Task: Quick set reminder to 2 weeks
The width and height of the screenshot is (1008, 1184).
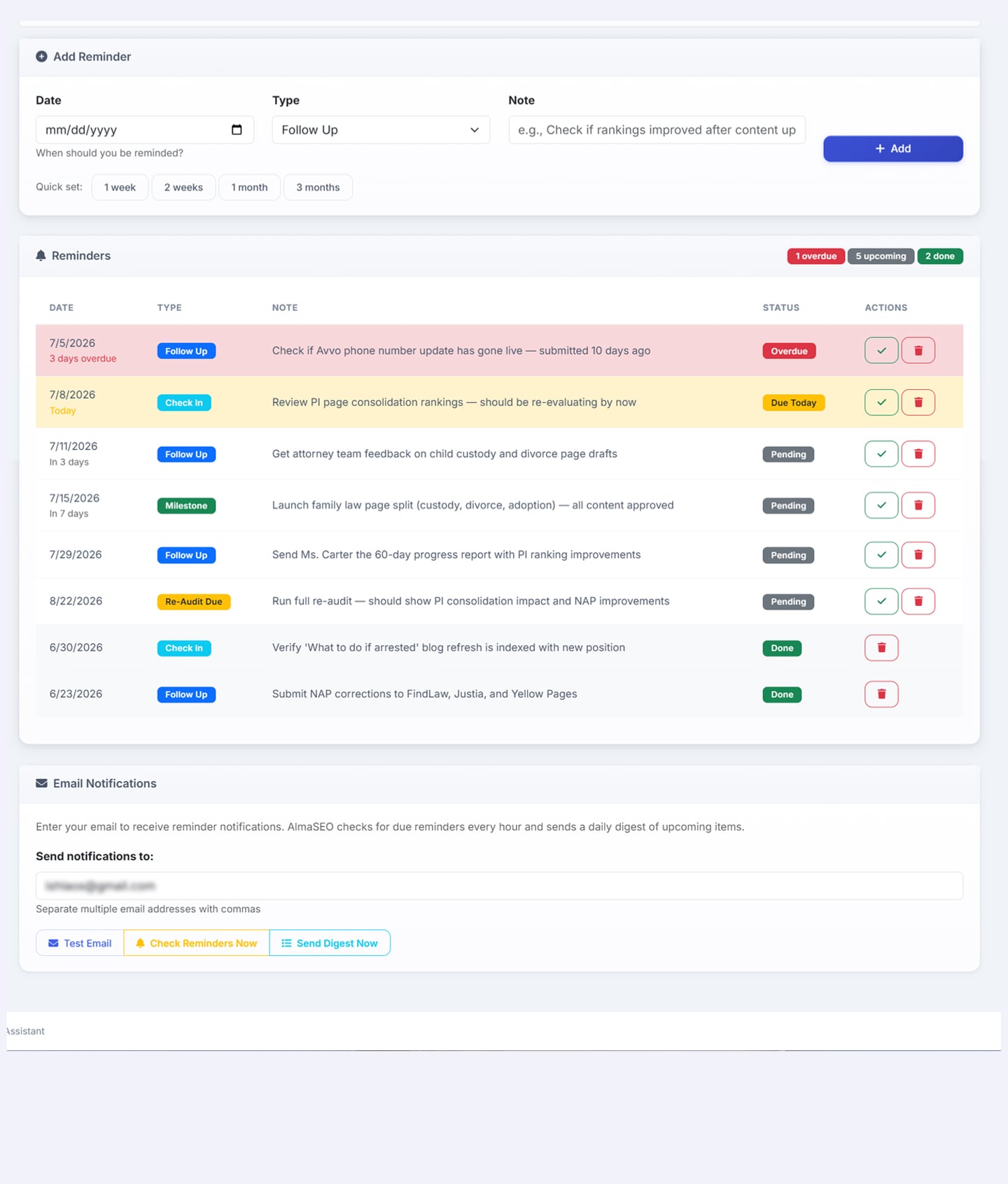Action: (x=183, y=188)
